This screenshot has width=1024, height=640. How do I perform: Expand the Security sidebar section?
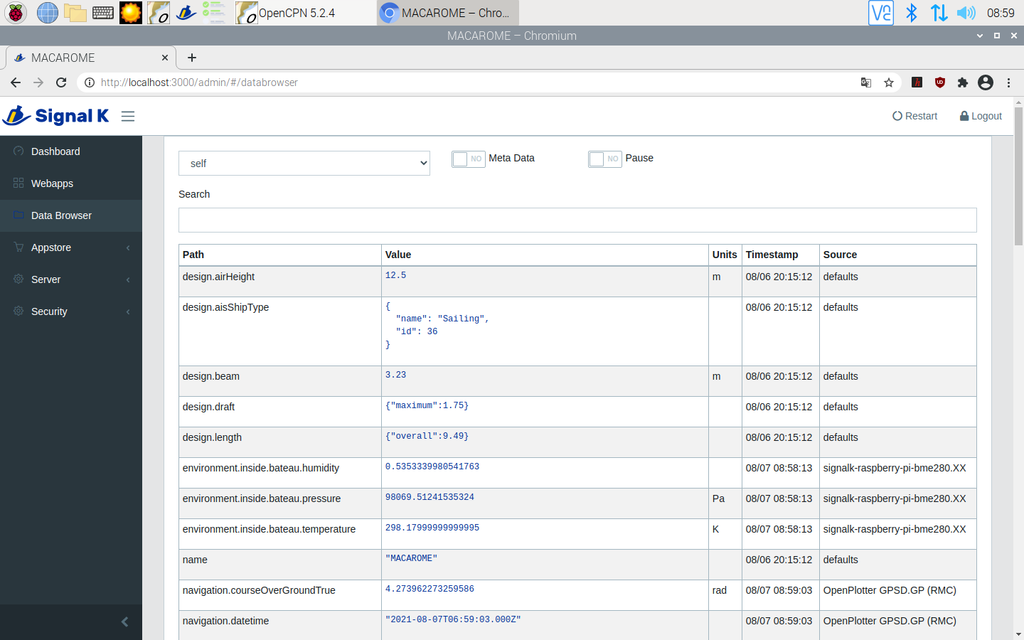pyautogui.click(x=71, y=312)
